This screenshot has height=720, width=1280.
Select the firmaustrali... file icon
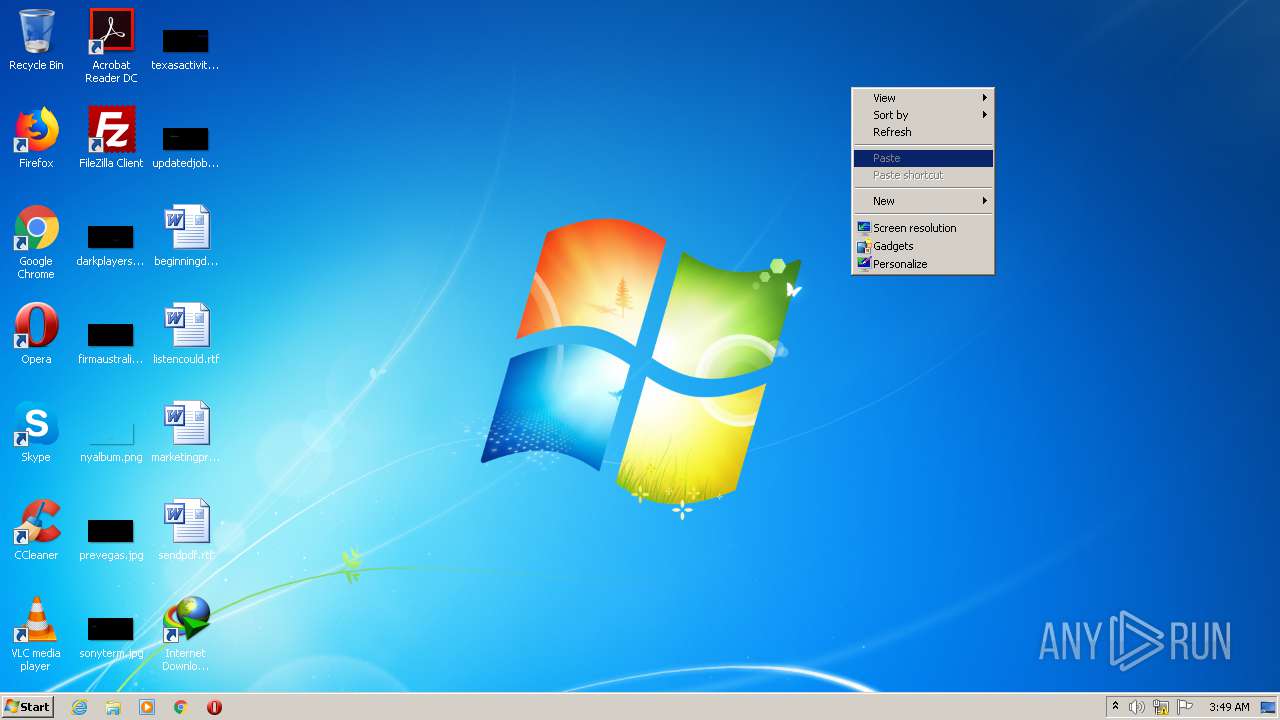click(111, 342)
